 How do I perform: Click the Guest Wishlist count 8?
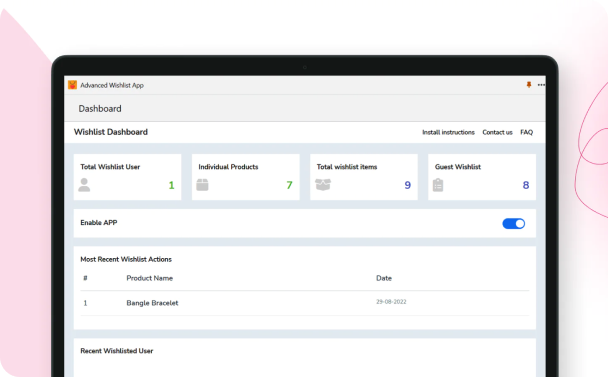pos(526,185)
